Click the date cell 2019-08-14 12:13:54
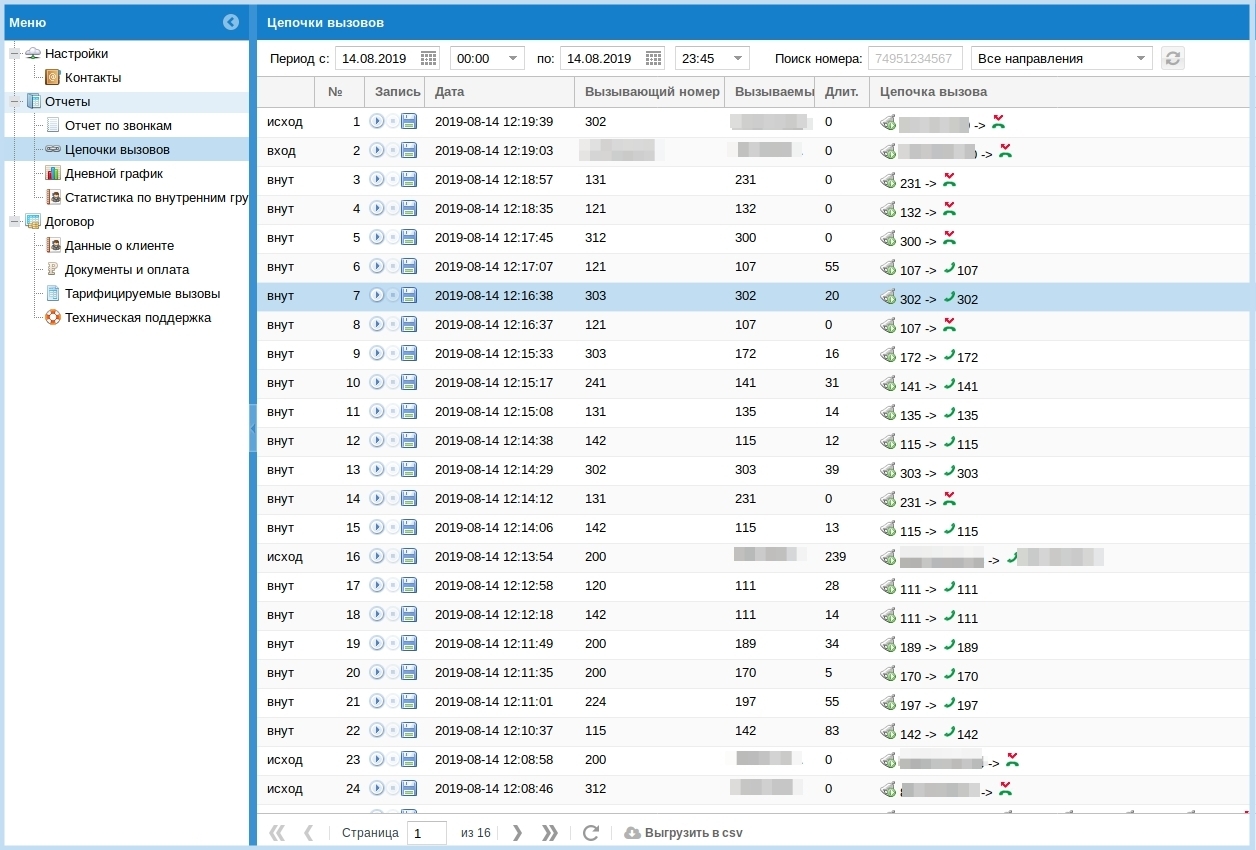The width and height of the screenshot is (1256, 850). click(x=494, y=556)
